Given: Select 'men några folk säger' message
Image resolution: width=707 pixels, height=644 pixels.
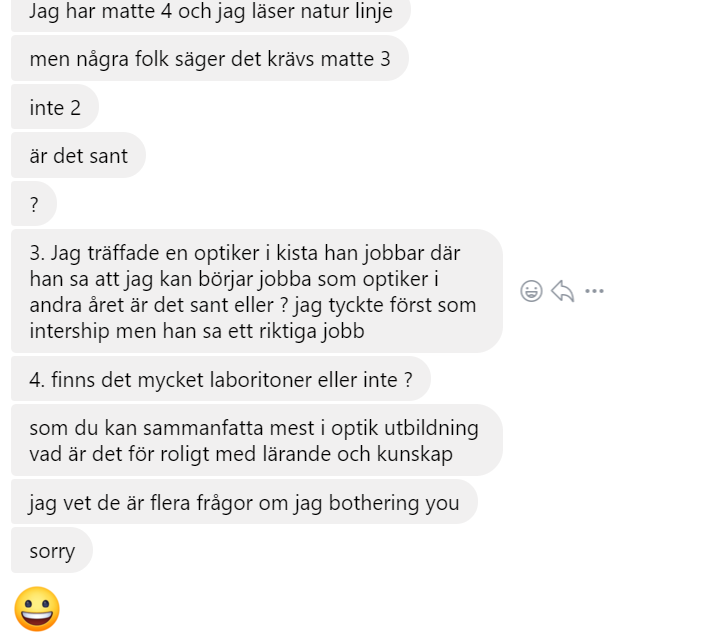Looking at the screenshot, I should tap(210, 59).
